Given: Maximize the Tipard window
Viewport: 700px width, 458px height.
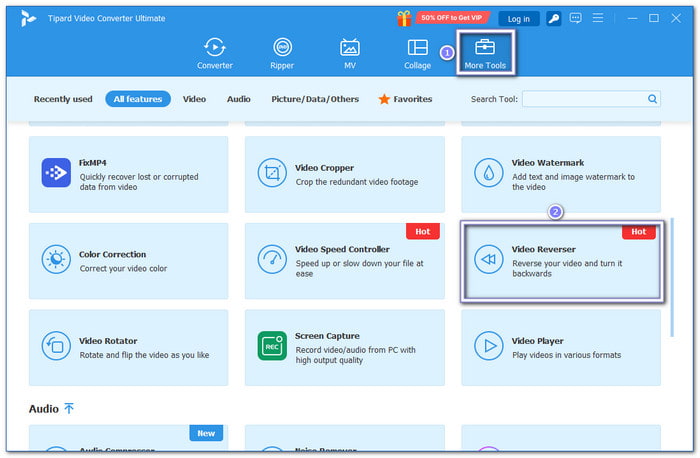Looking at the screenshot, I should 654,18.
